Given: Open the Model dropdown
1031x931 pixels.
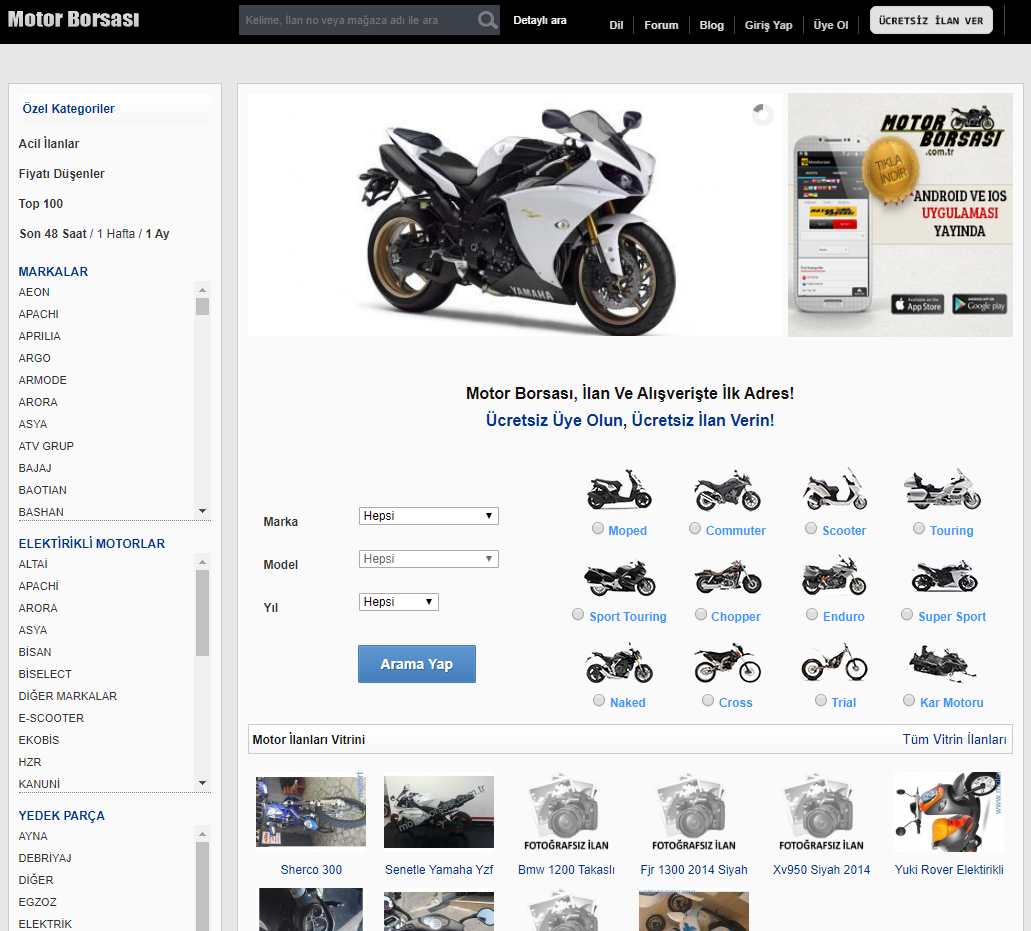Looking at the screenshot, I should click(429, 559).
